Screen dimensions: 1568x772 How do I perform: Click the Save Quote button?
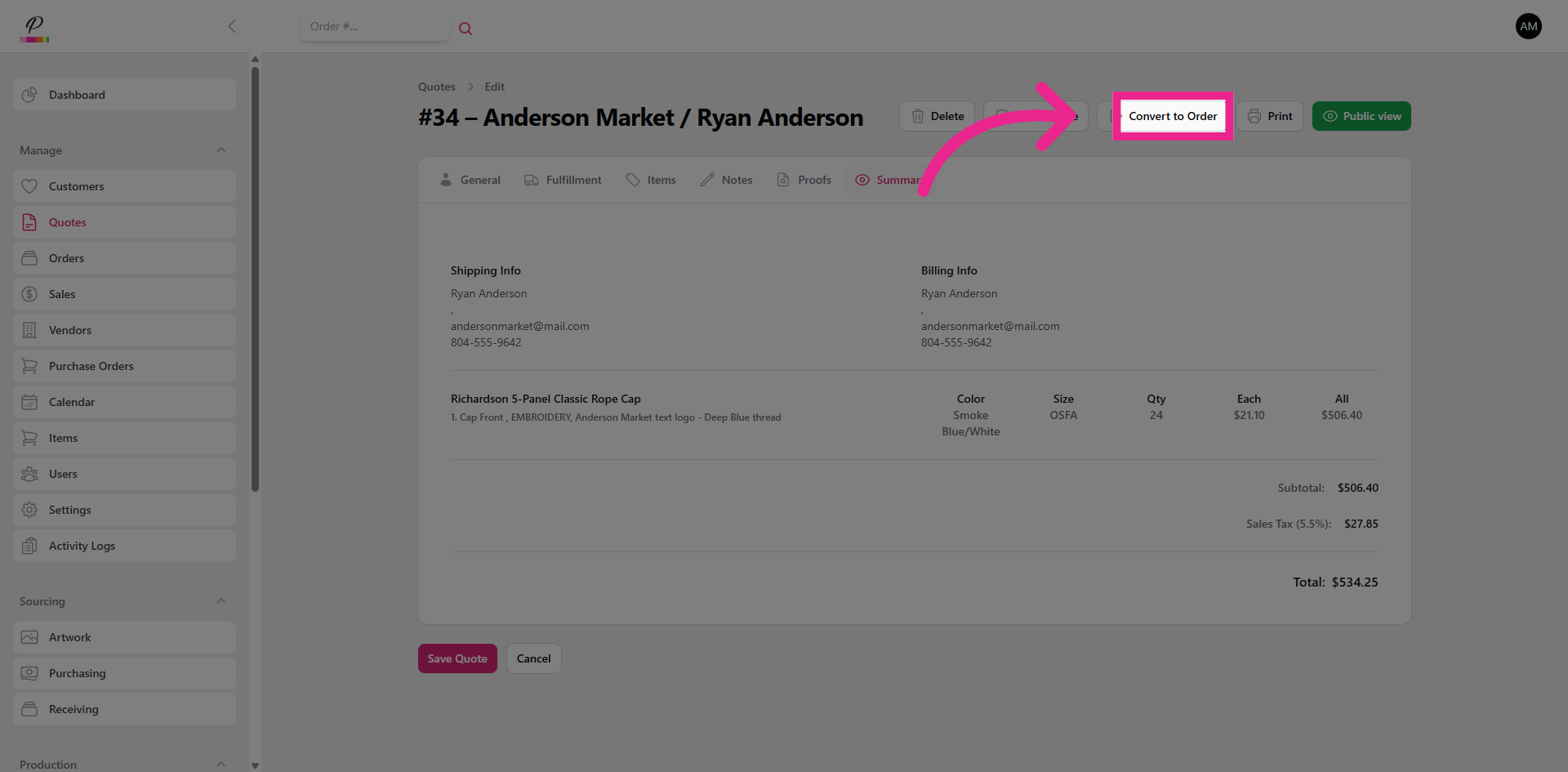tap(457, 658)
